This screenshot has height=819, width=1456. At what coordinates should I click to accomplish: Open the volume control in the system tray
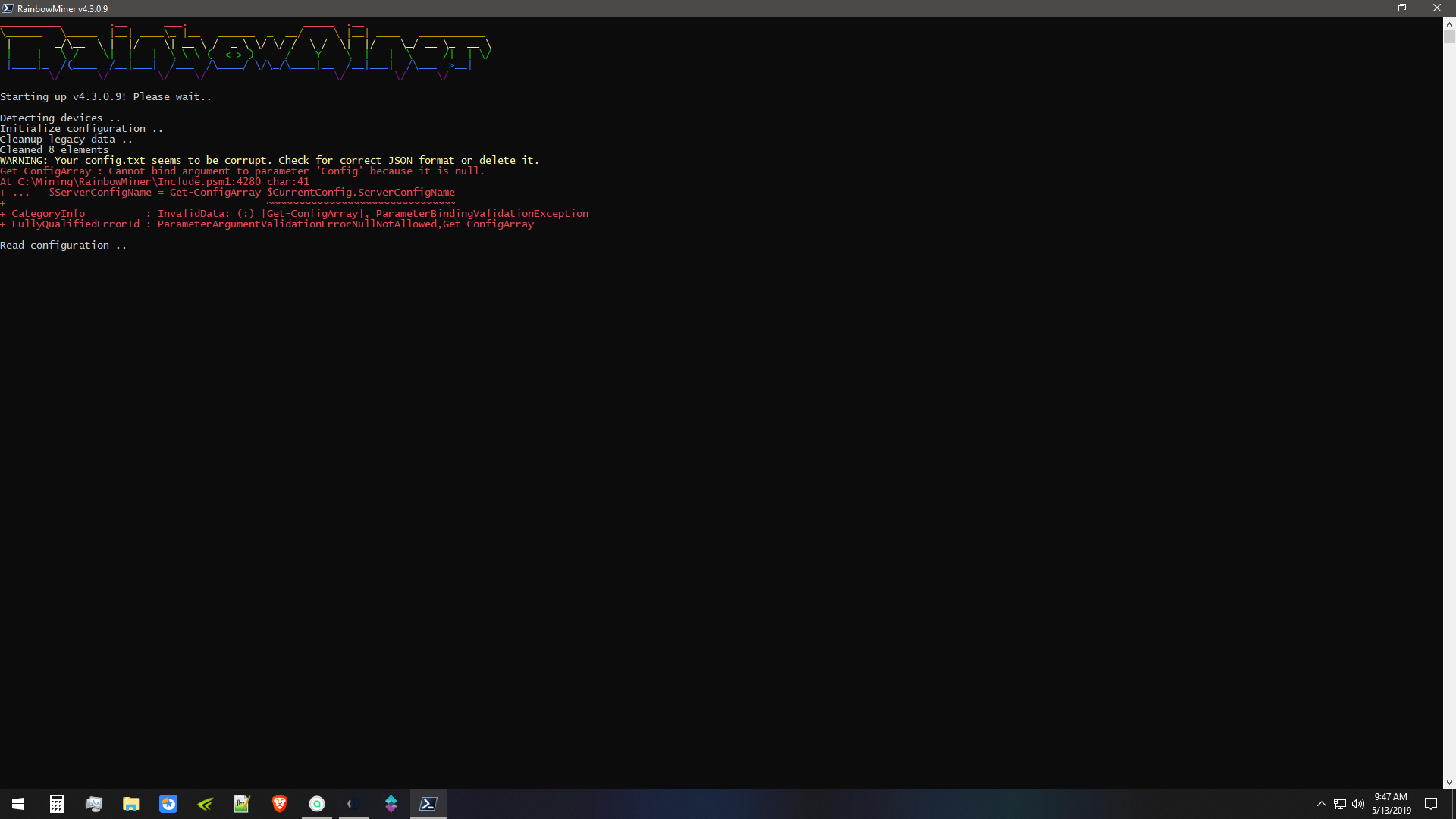coord(1357,804)
